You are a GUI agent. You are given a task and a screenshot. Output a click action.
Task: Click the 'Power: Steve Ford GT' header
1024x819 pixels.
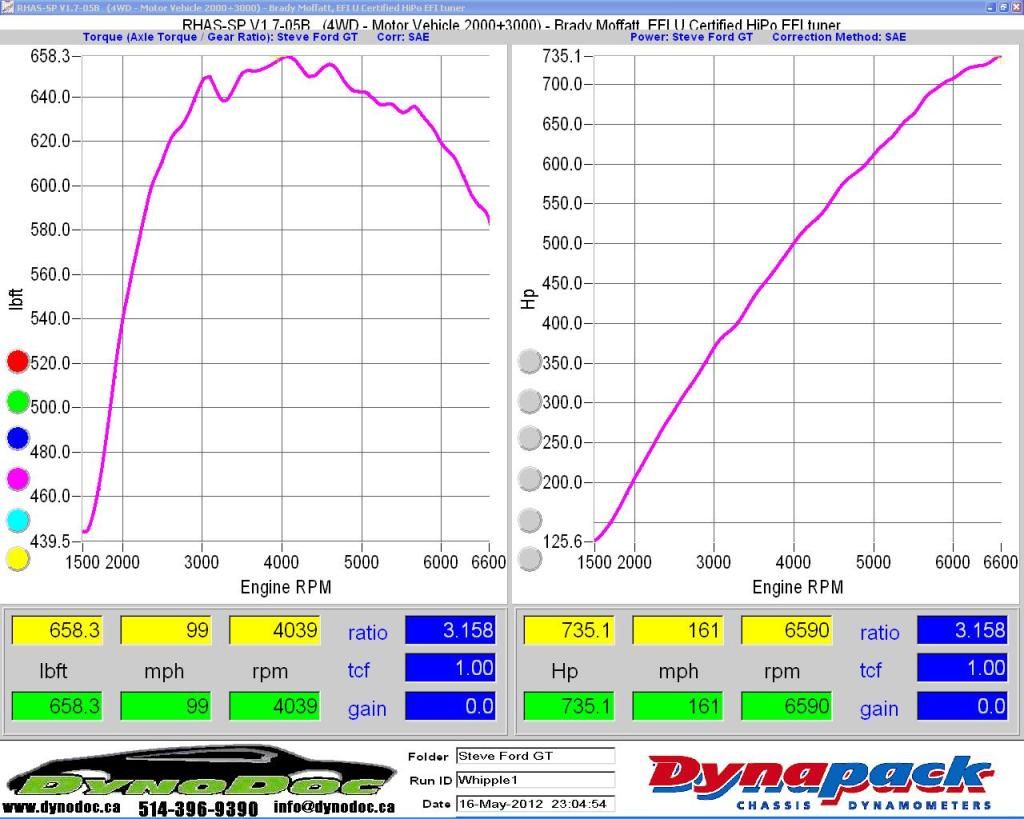(691, 37)
